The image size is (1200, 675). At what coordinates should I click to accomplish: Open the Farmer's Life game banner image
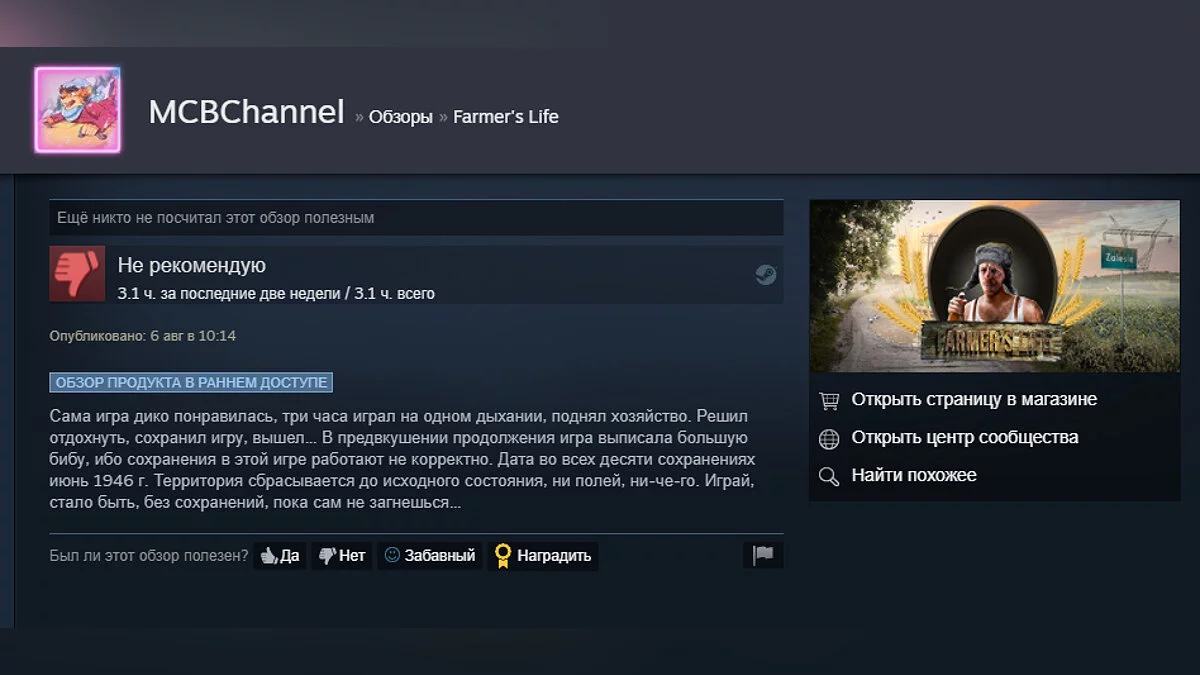994,286
